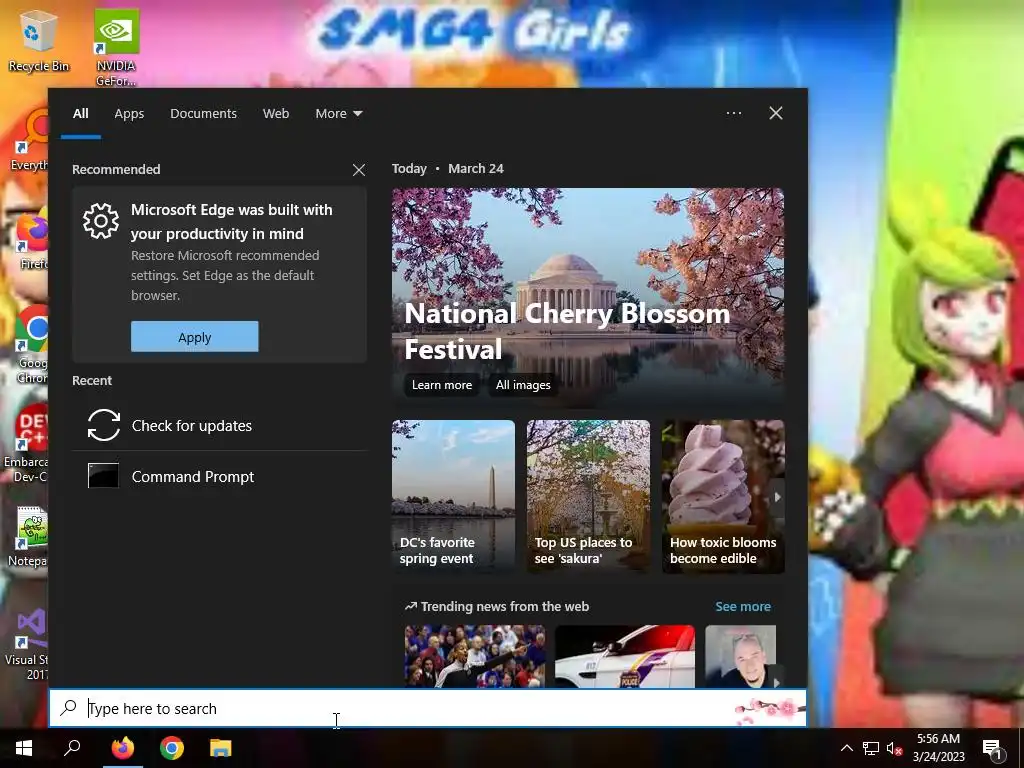Image resolution: width=1024 pixels, height=768 pixels.
Task: Advance the spring story cards with arrow
Action: pos(777,497)
